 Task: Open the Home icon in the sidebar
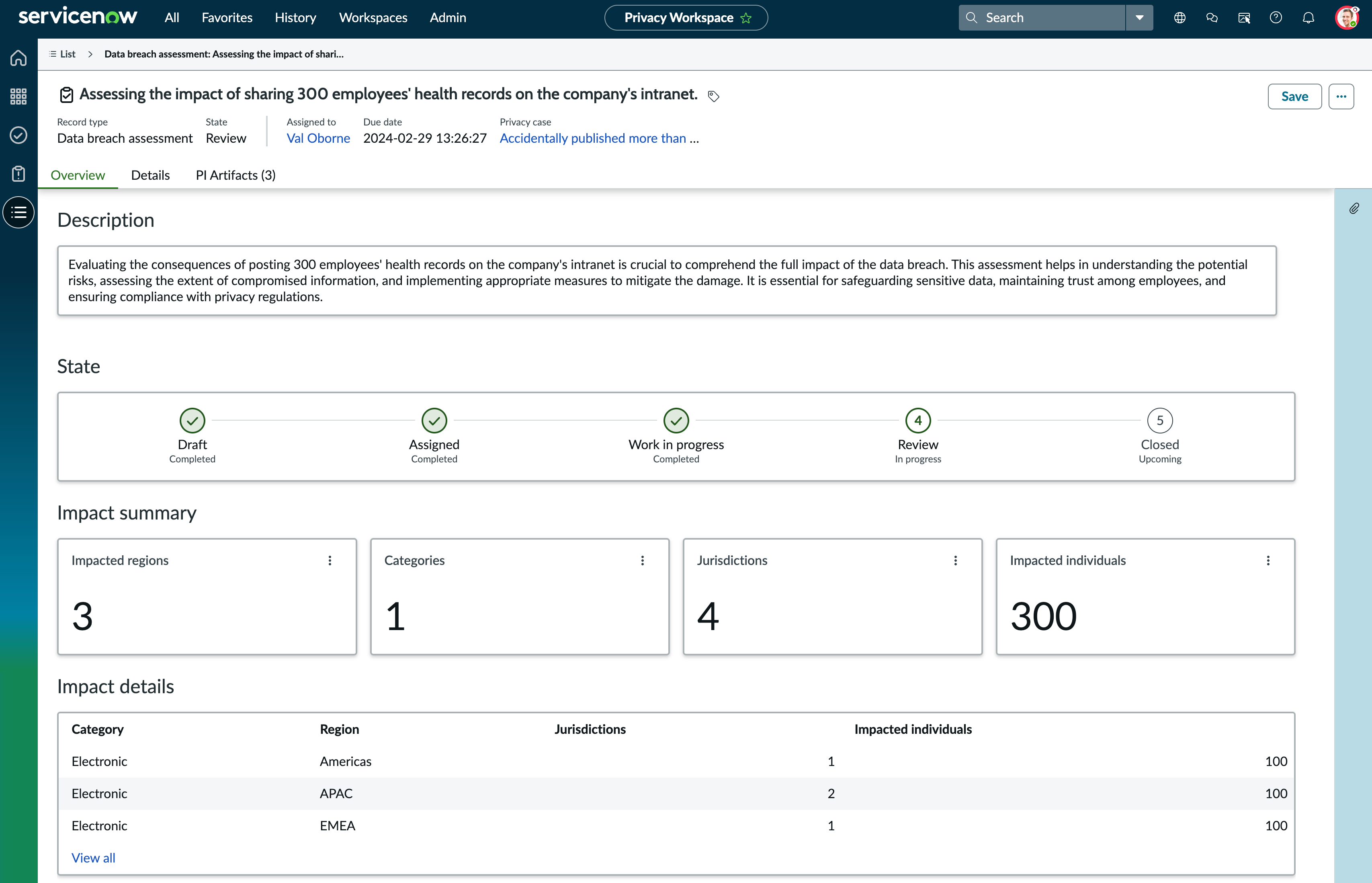(18, 58)
